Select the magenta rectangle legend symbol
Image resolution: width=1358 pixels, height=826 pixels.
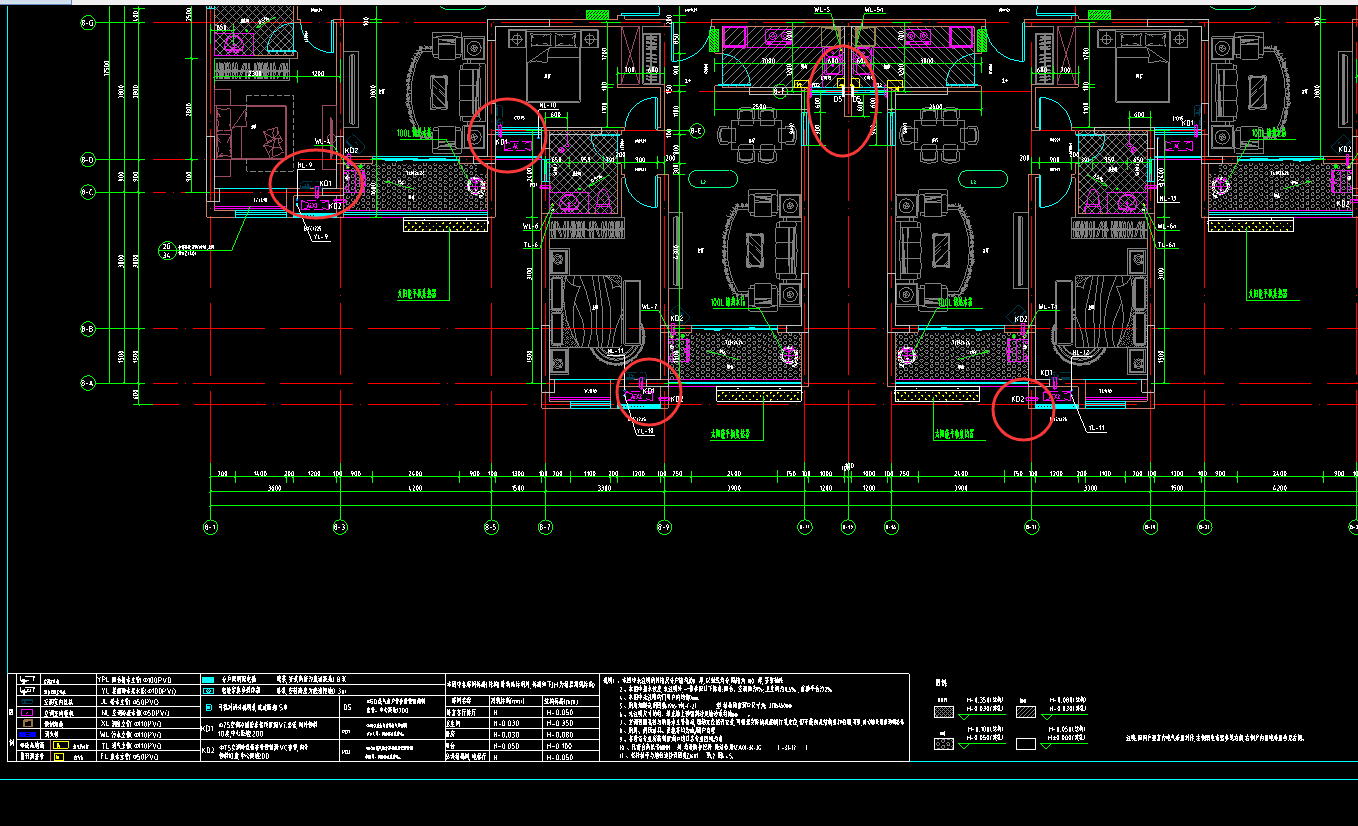click(27, 712)
